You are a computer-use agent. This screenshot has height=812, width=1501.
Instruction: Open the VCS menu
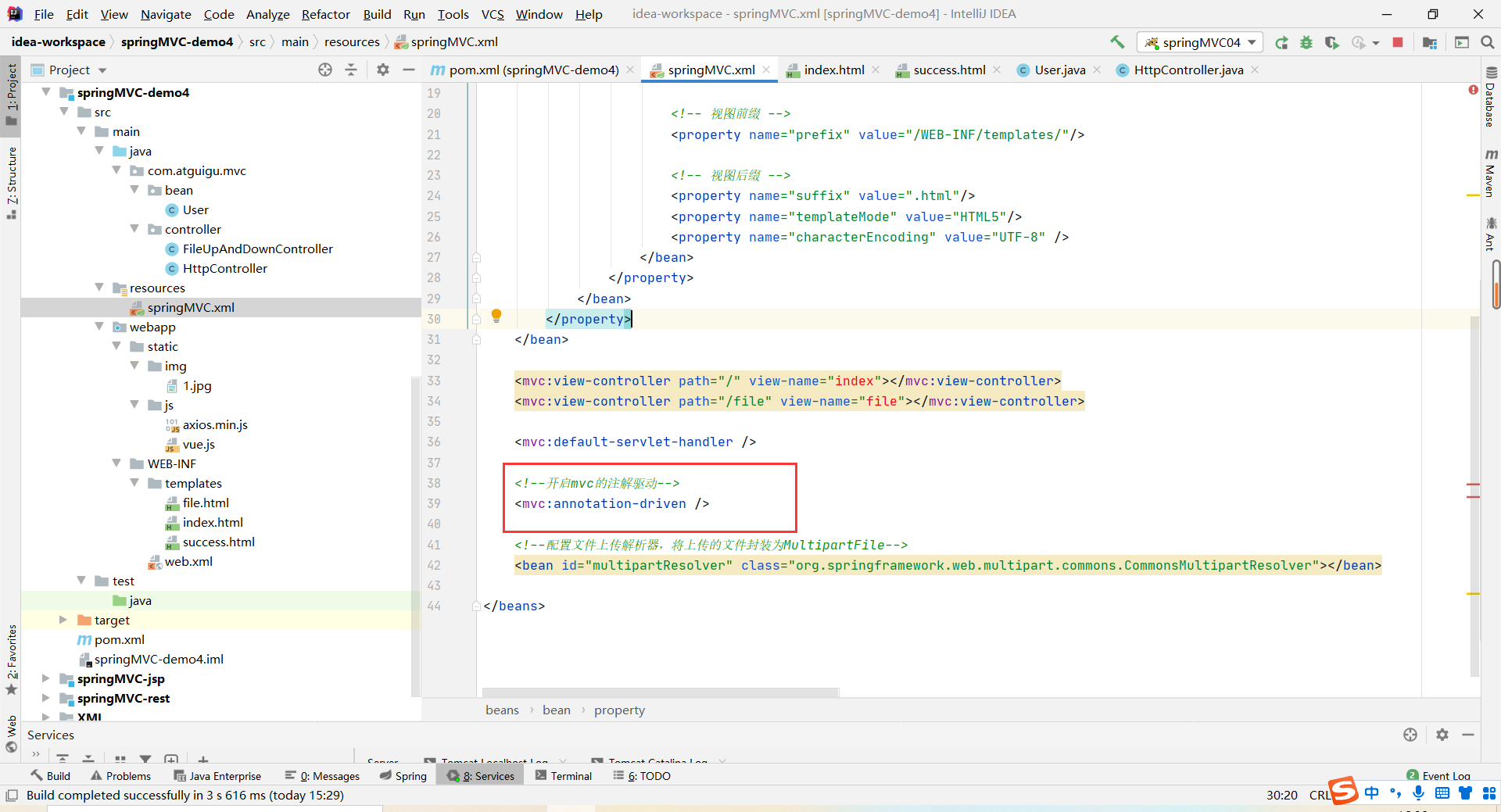(493, 14)
